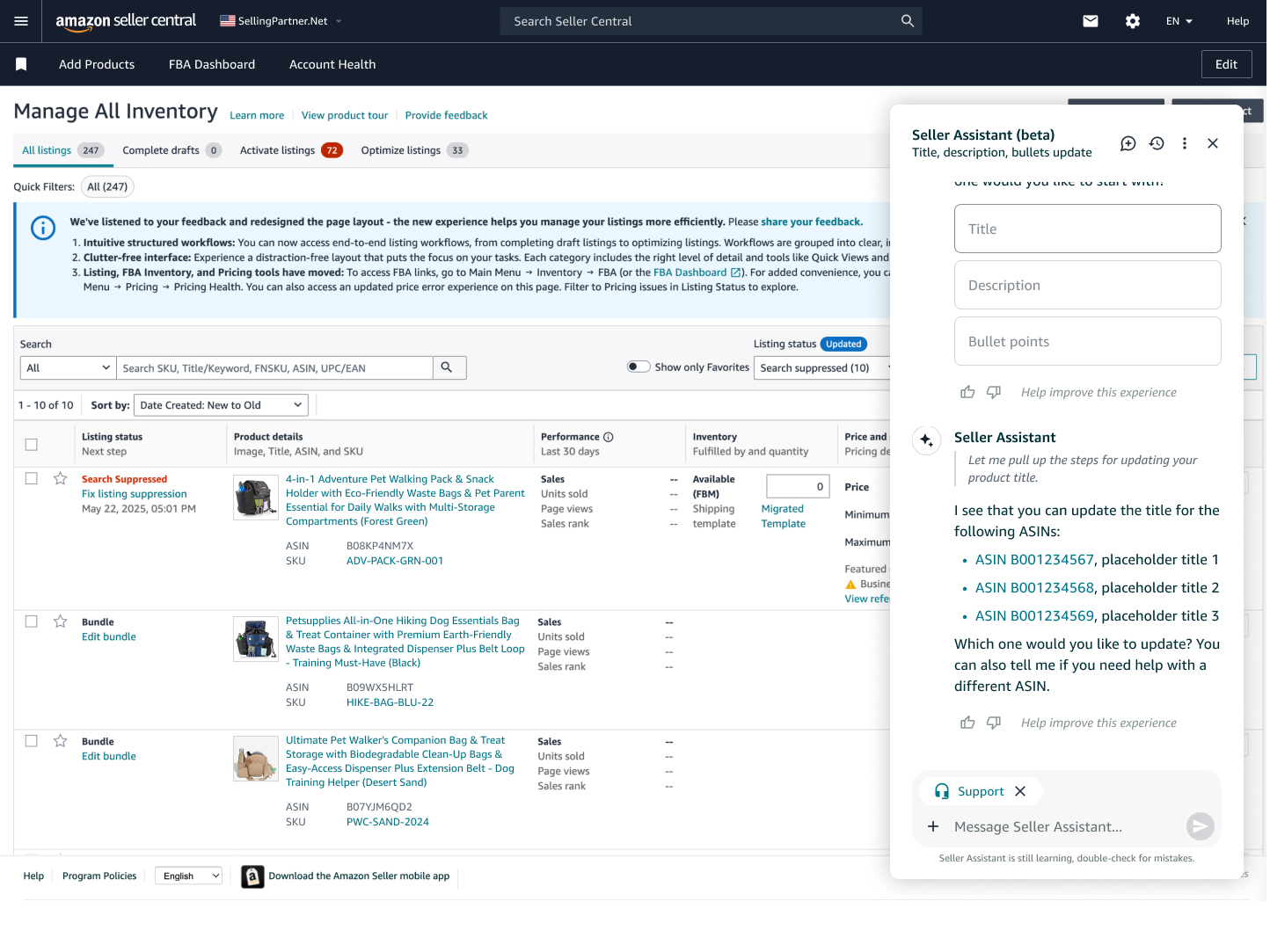Viewport: 1270px width, 952px height.
Task: Open ASIN B001234568 link in assistant
Action: click(1034, 588)
